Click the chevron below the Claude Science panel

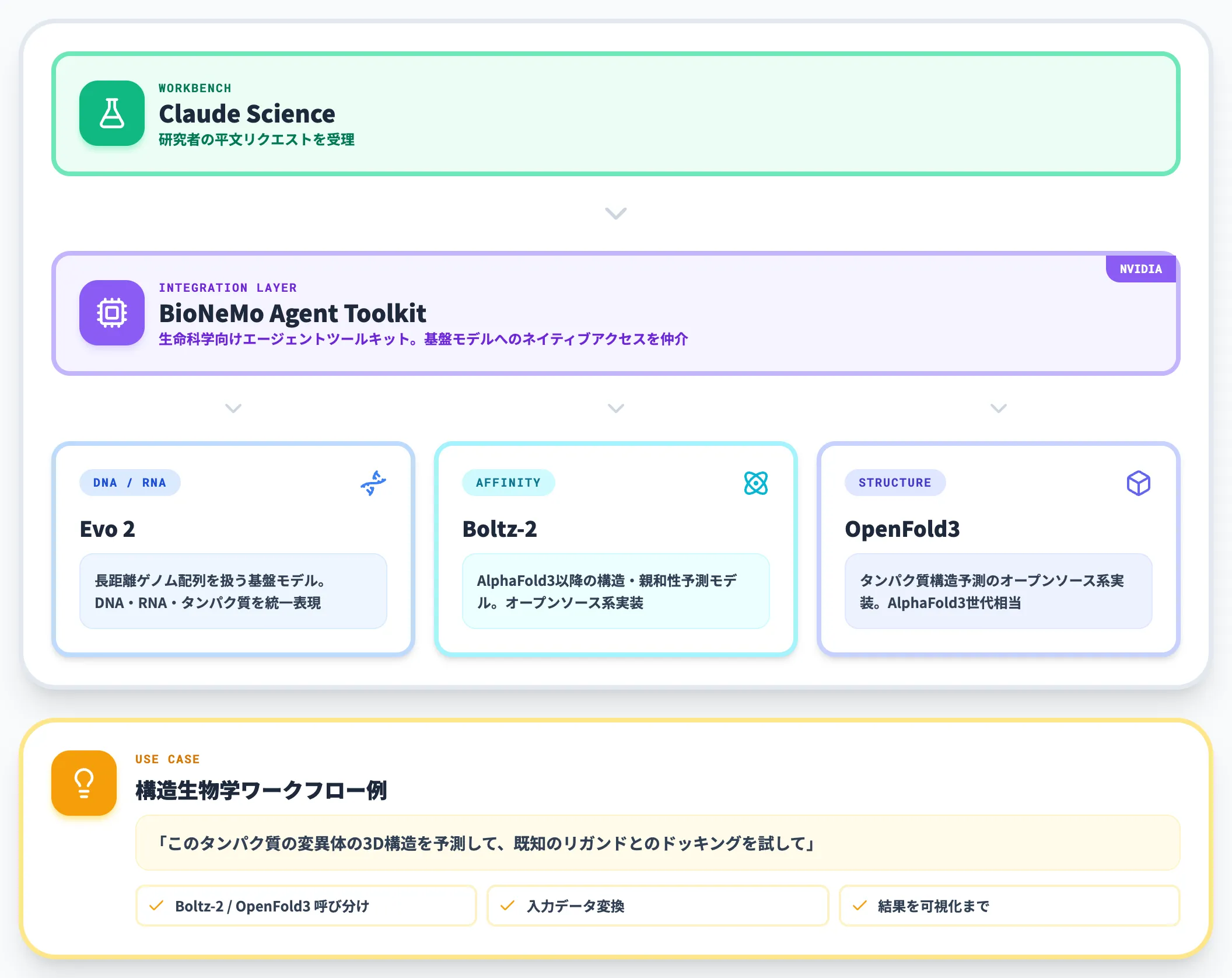pyautogui.click(x=616, y=213)
